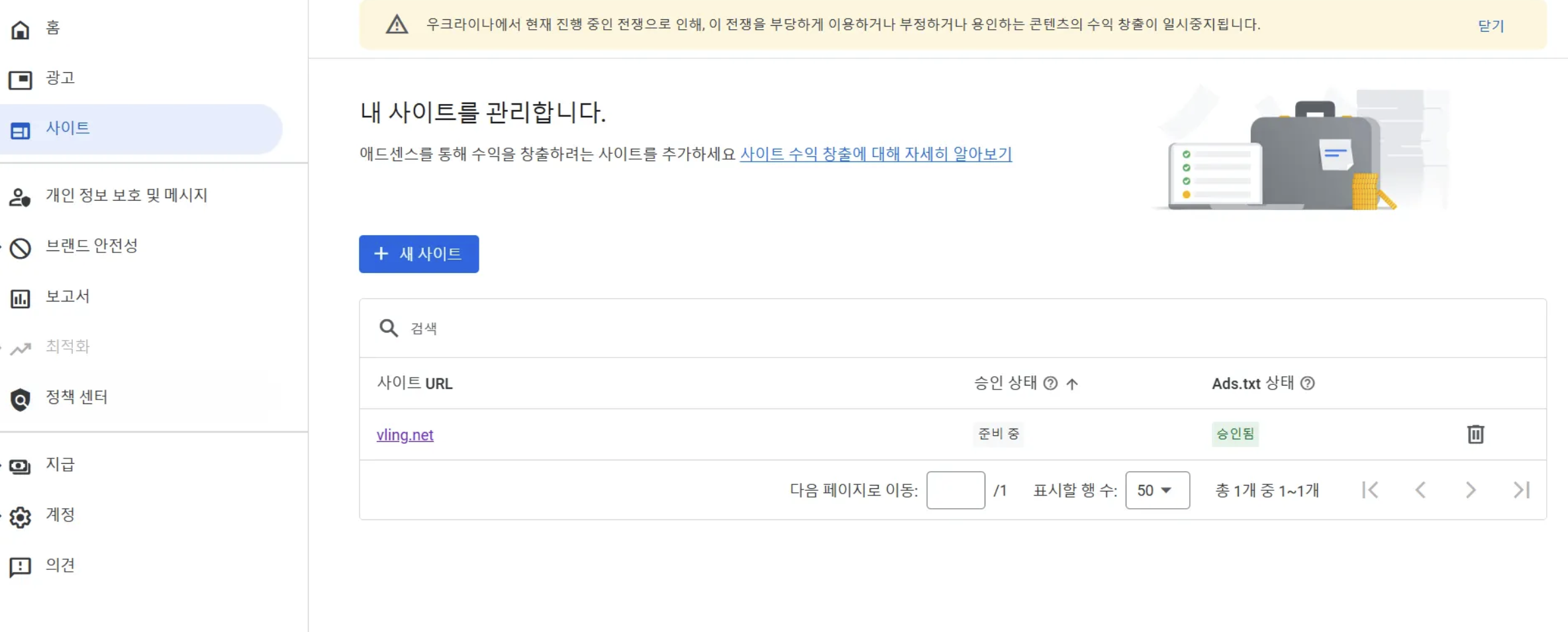The height and width of the screenshot is (632, 1568).
Task: Sort by 승인 상태 using the arrow icon
Action: [x=1072, y=384]
